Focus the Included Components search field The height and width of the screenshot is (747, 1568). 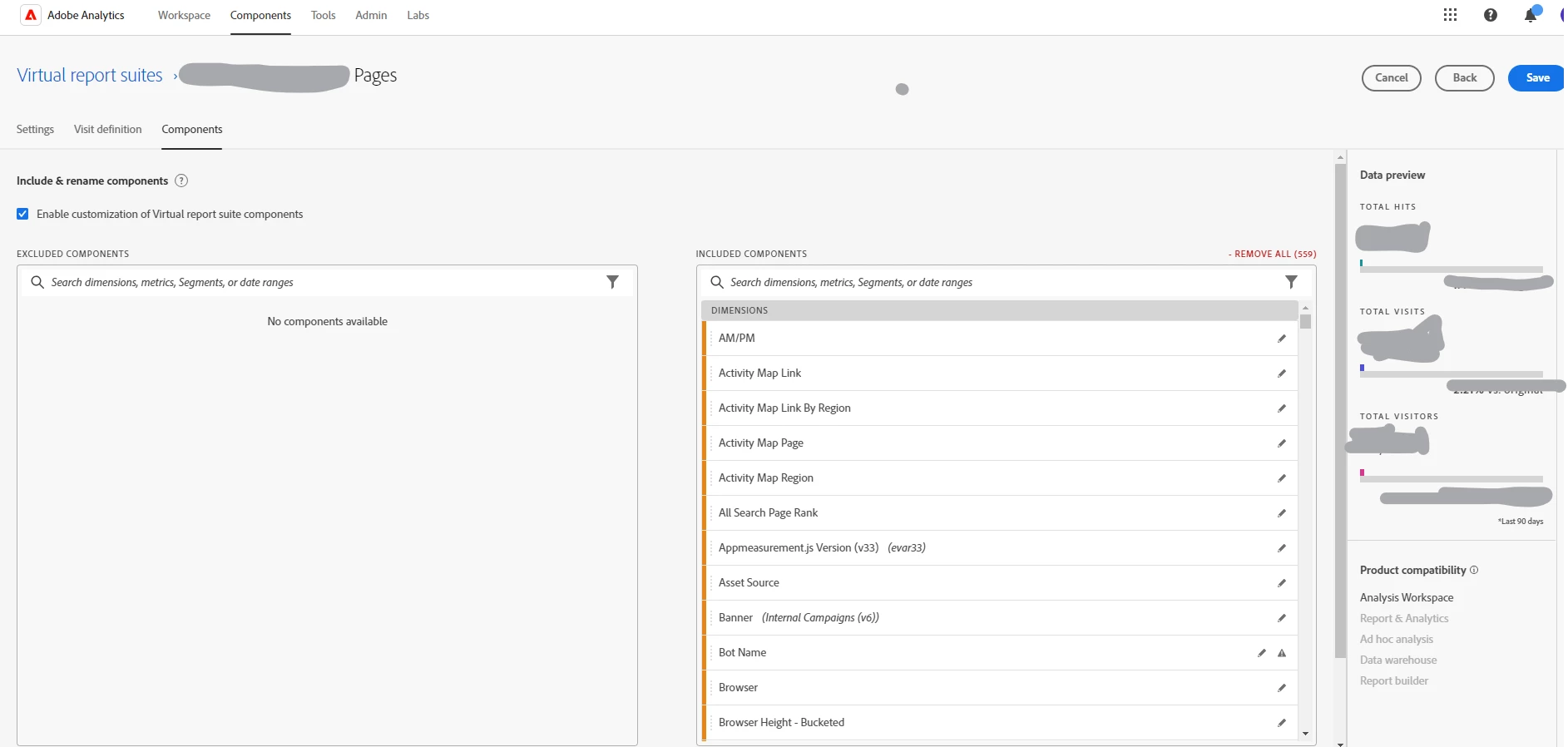(1006, 282)
